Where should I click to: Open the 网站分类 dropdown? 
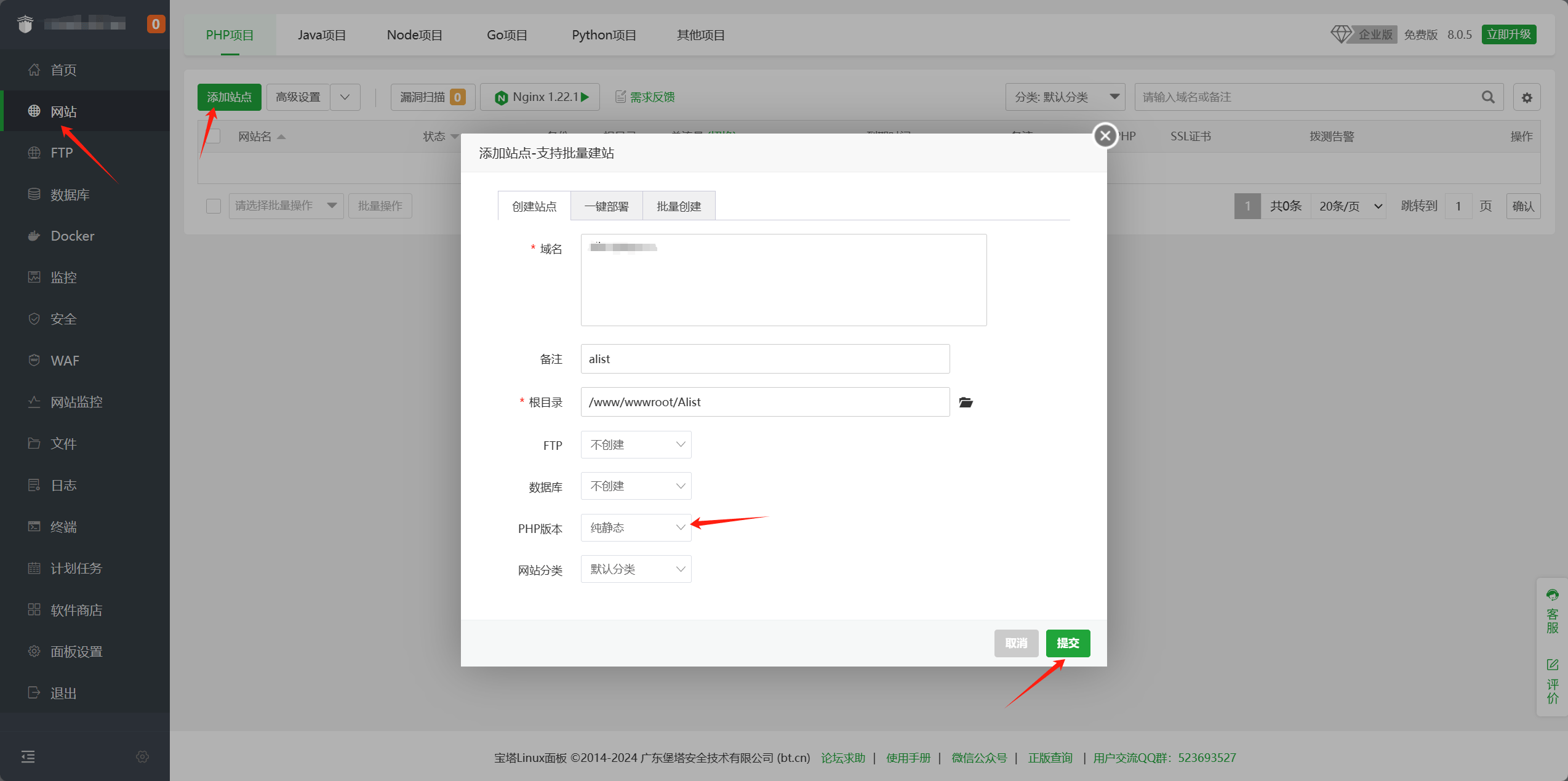pos(636,569)
